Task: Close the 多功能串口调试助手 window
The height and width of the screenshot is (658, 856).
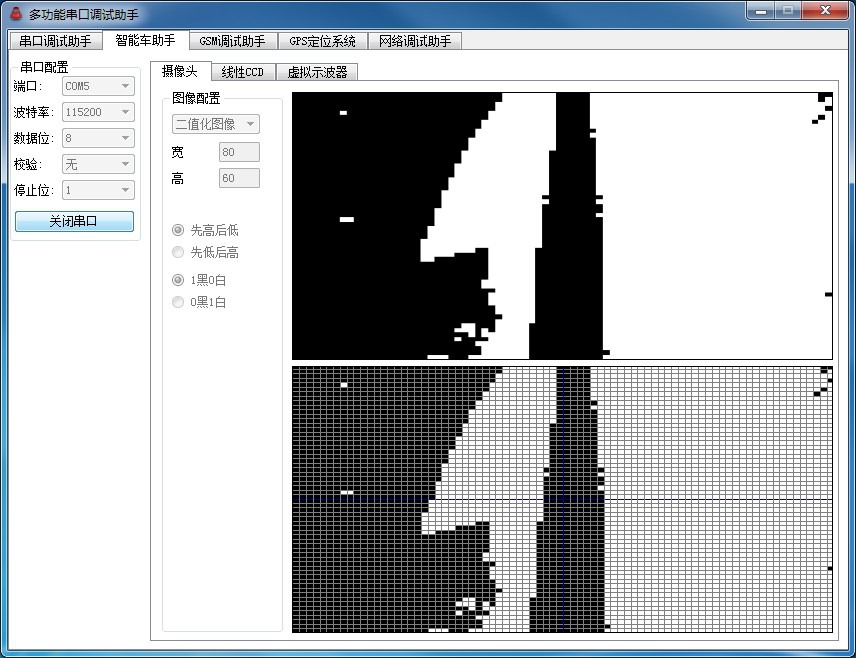Action: click(825, 10)
